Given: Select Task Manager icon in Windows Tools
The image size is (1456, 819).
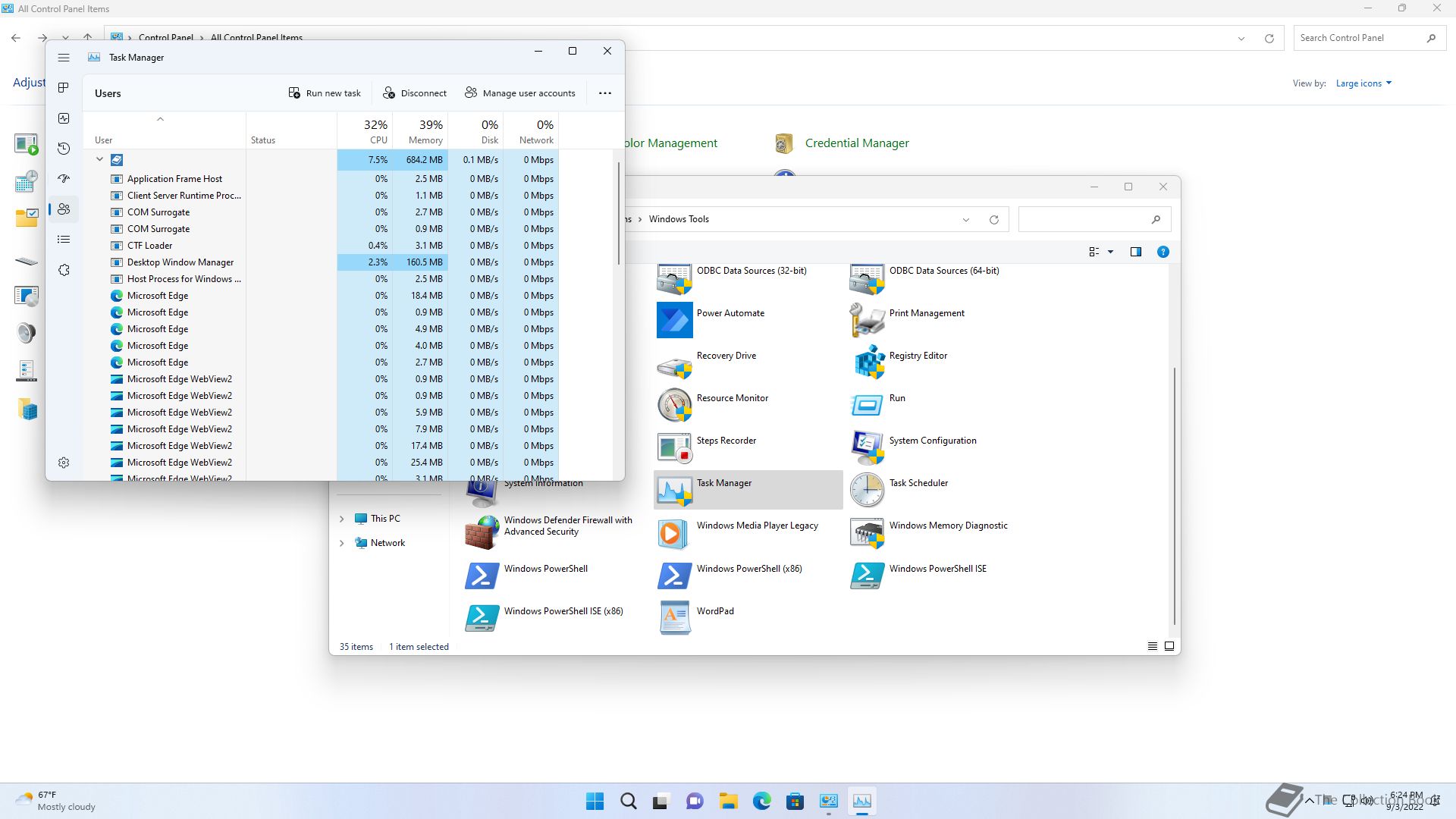Looking at the screenshot, I should tap(748, 490).
